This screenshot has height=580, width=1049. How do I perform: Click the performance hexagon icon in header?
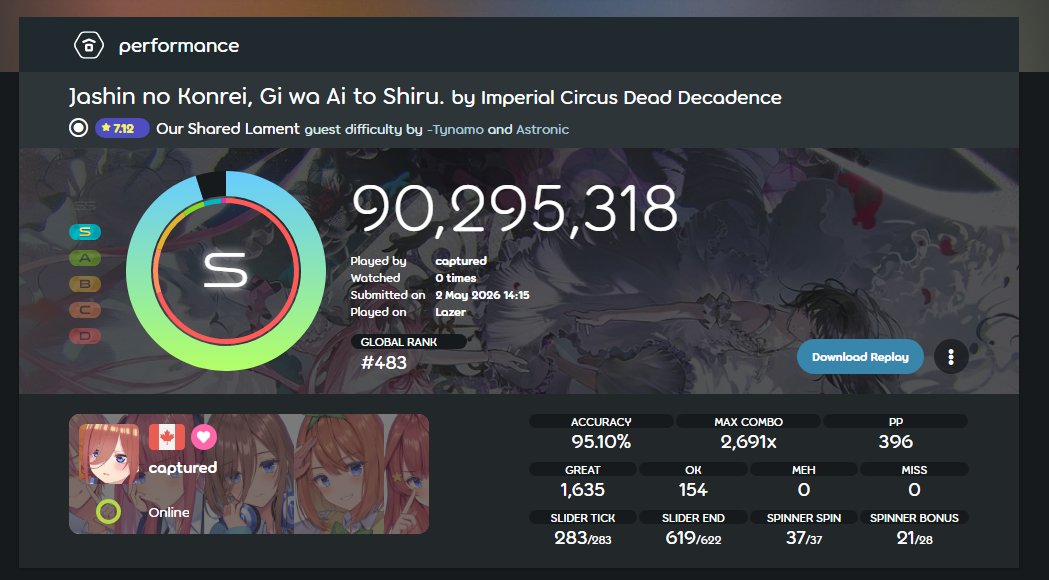pyautogui.click(x=88, y=45)
